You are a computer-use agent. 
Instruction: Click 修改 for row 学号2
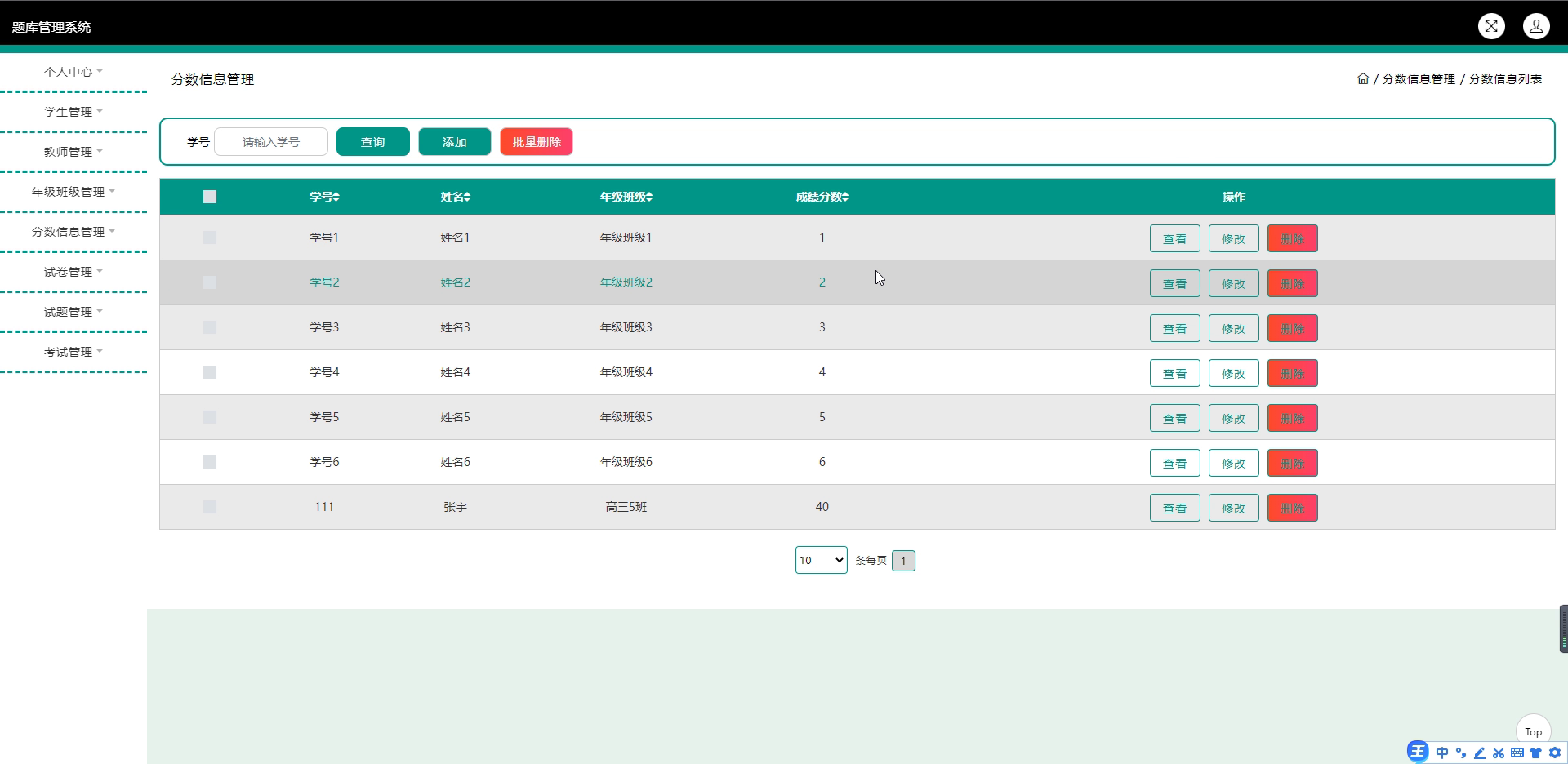tap(1234, 283)
